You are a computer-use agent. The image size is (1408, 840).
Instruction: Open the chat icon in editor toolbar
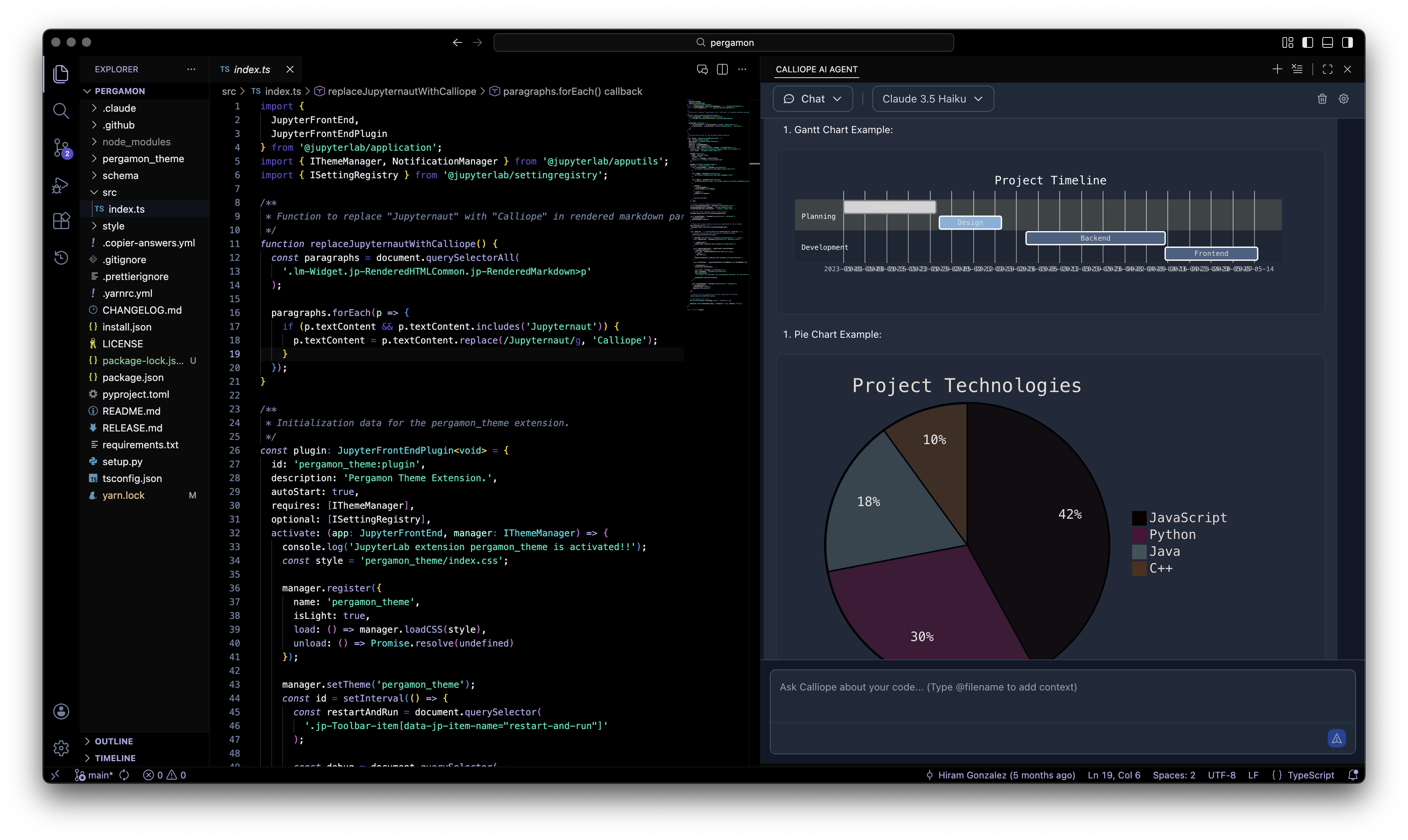tap(702, 69)
